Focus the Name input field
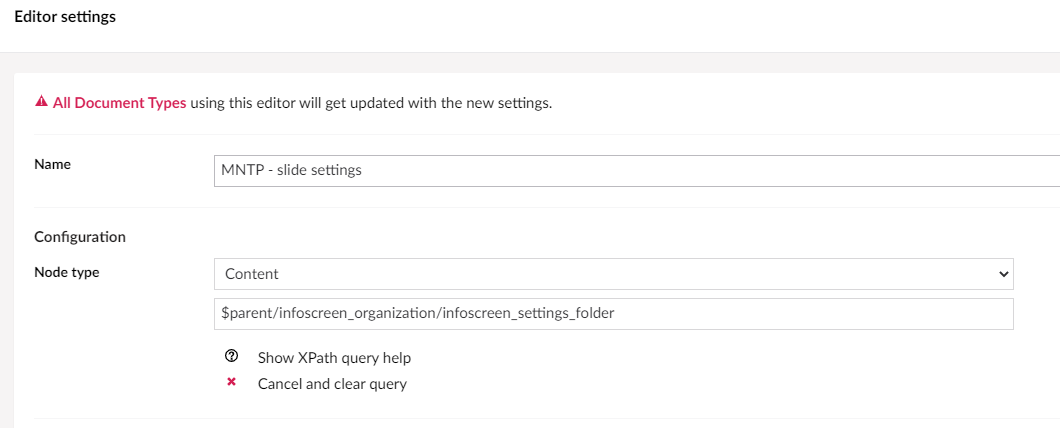1060x428 pixels. pos(637,170)
